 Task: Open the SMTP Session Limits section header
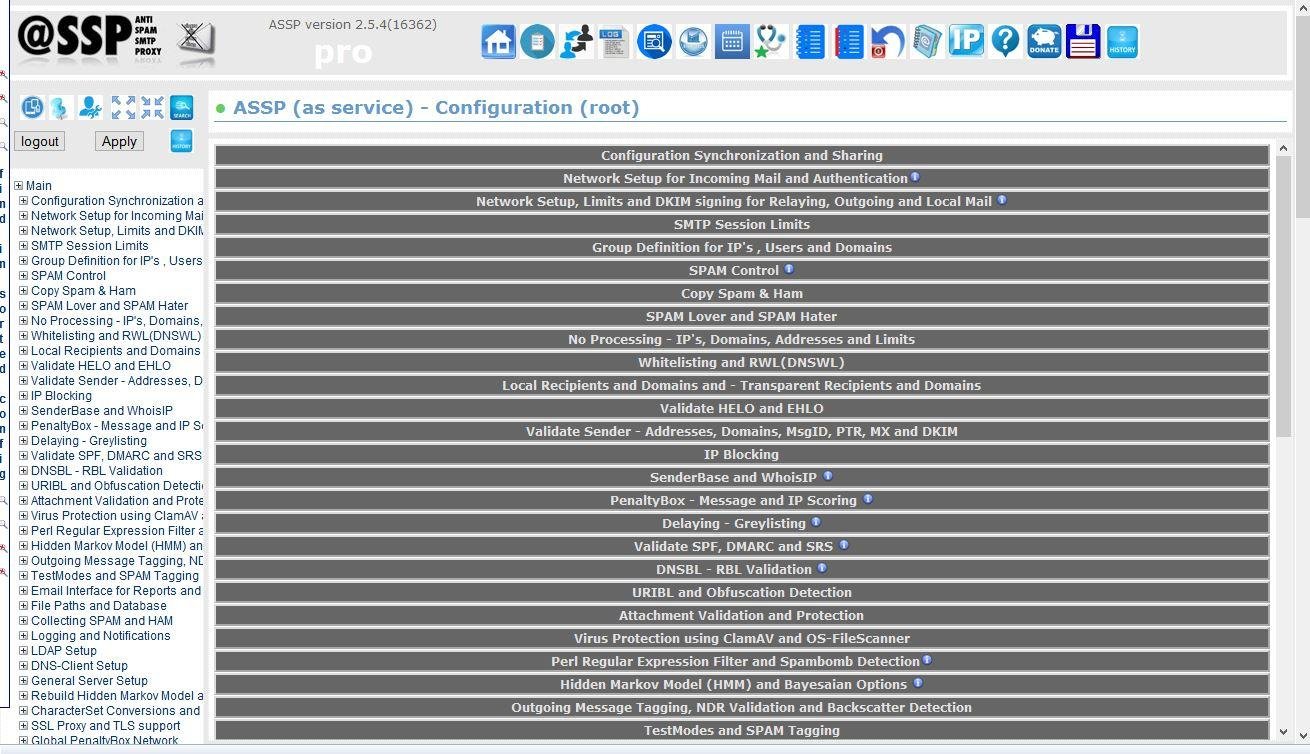click(742, 224)
